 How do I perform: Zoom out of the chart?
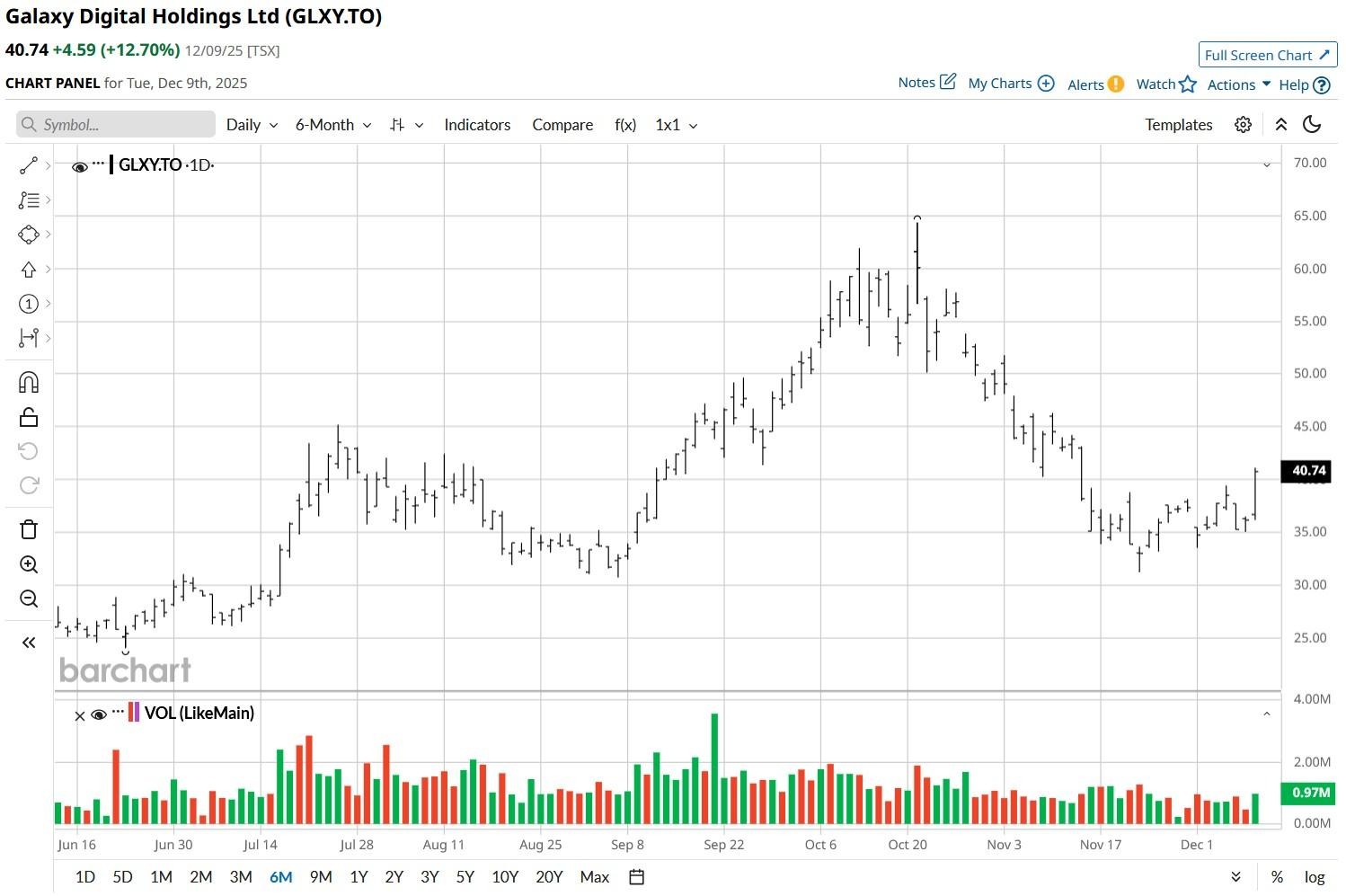coord(29,599)
